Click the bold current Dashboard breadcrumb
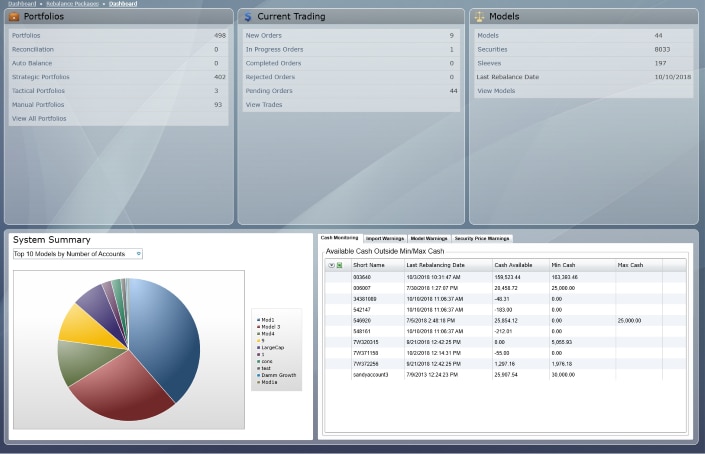 point(123,4)
